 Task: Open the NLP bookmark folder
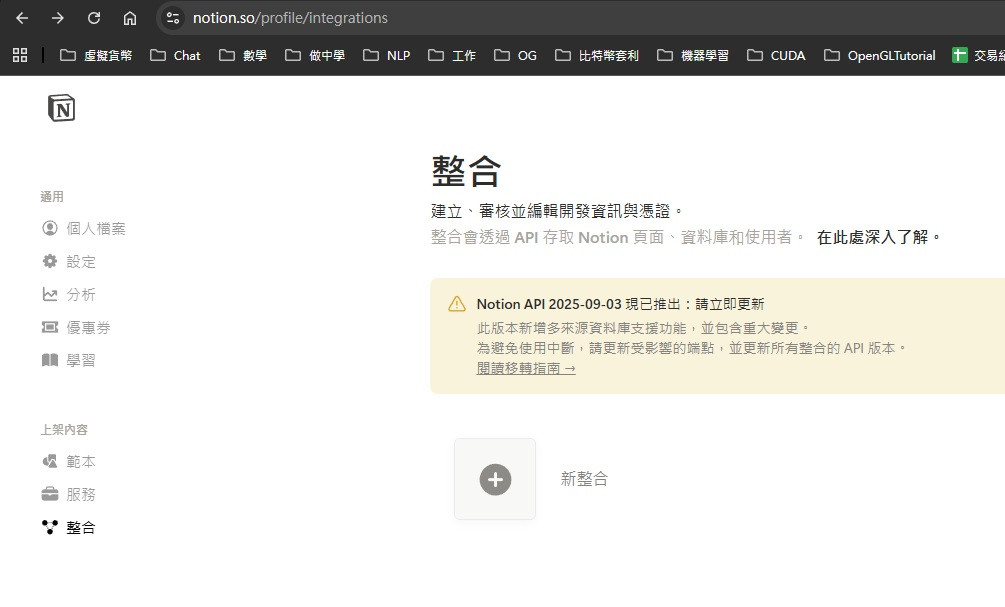tap(386, 55)
